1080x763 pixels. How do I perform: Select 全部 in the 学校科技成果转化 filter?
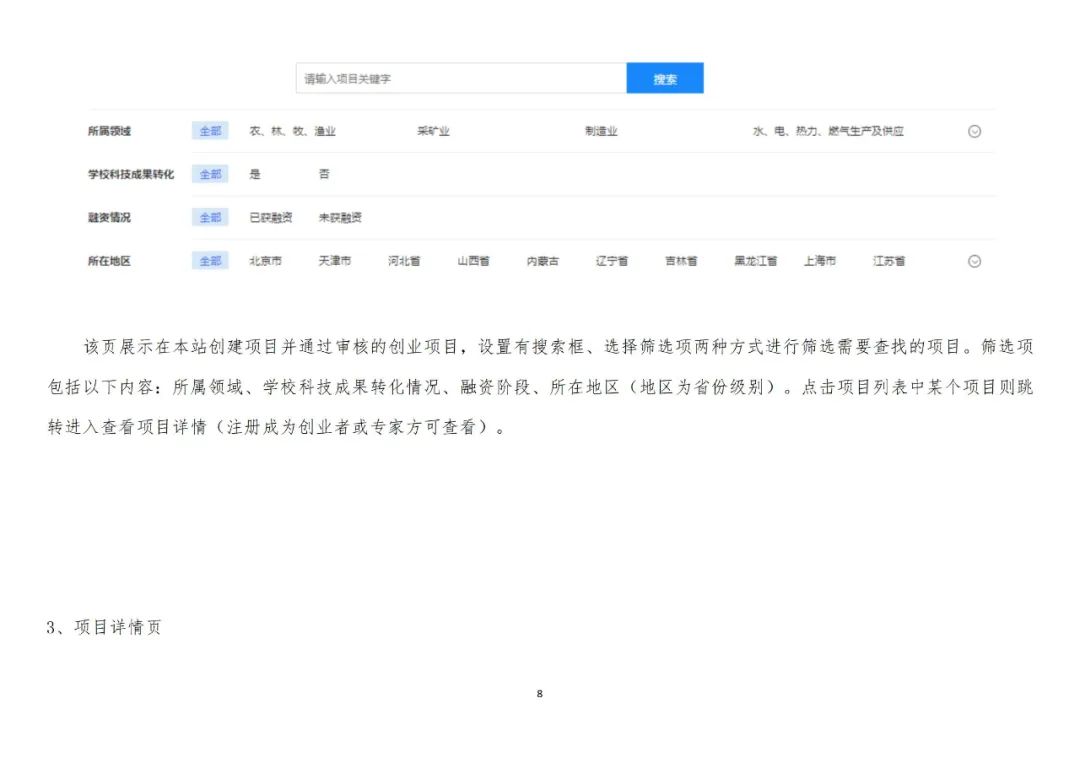coord(210,174)
